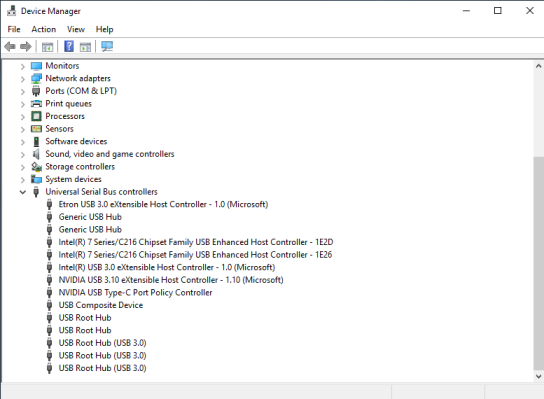
Task: Select the Processors tree label
Action: (65, 116)
